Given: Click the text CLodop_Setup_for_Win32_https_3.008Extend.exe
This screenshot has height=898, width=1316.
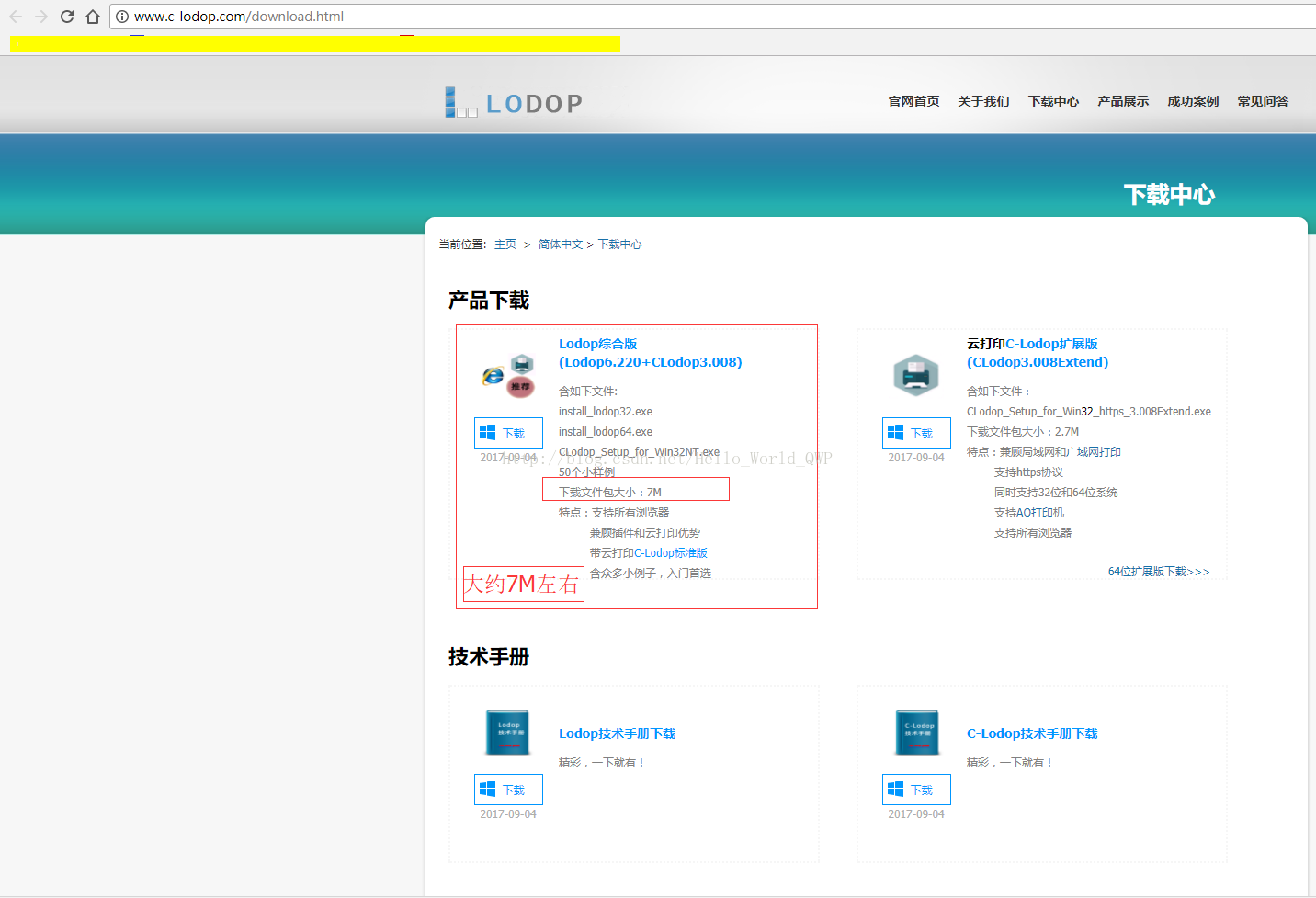Looking at the screenshot, I should click(1089, 412).
